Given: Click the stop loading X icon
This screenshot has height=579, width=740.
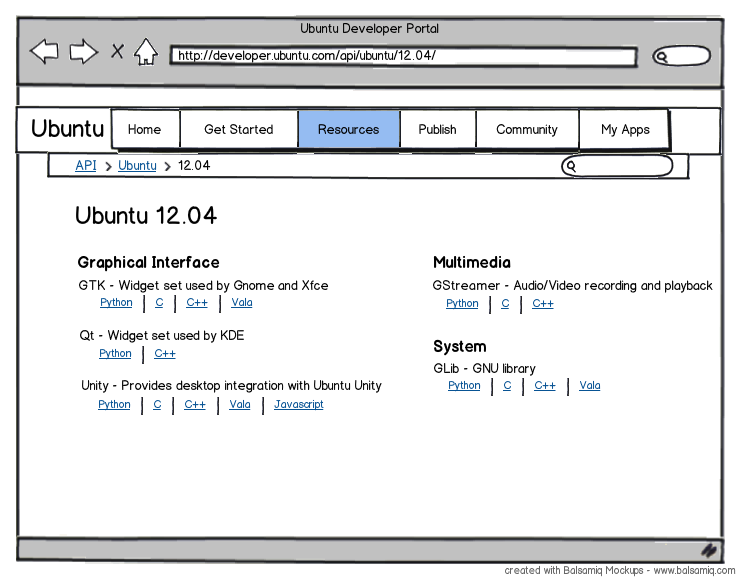Looking at the screenshot, I should click(118, 51).
